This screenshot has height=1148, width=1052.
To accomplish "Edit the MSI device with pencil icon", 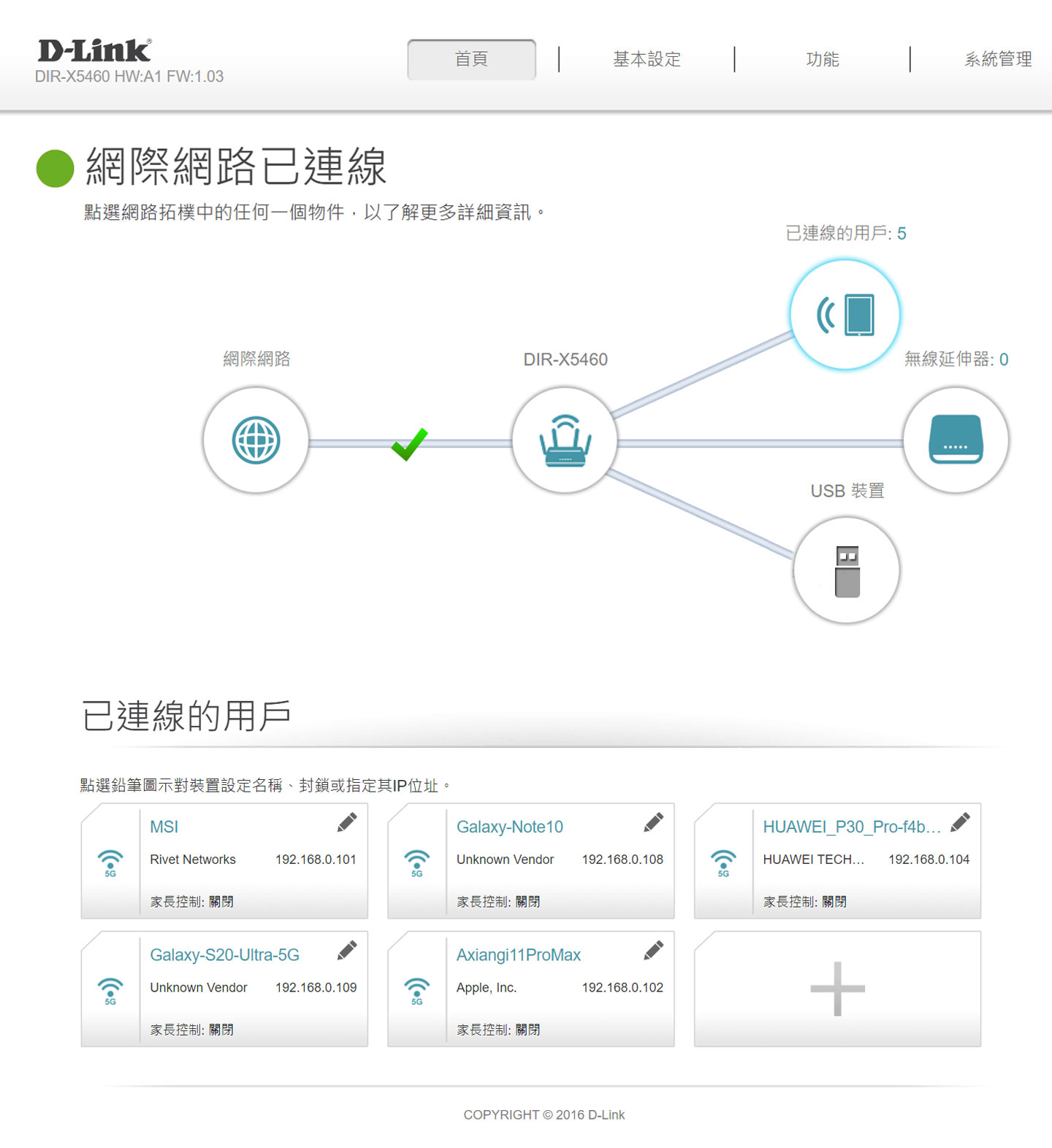I will point(347,822).
